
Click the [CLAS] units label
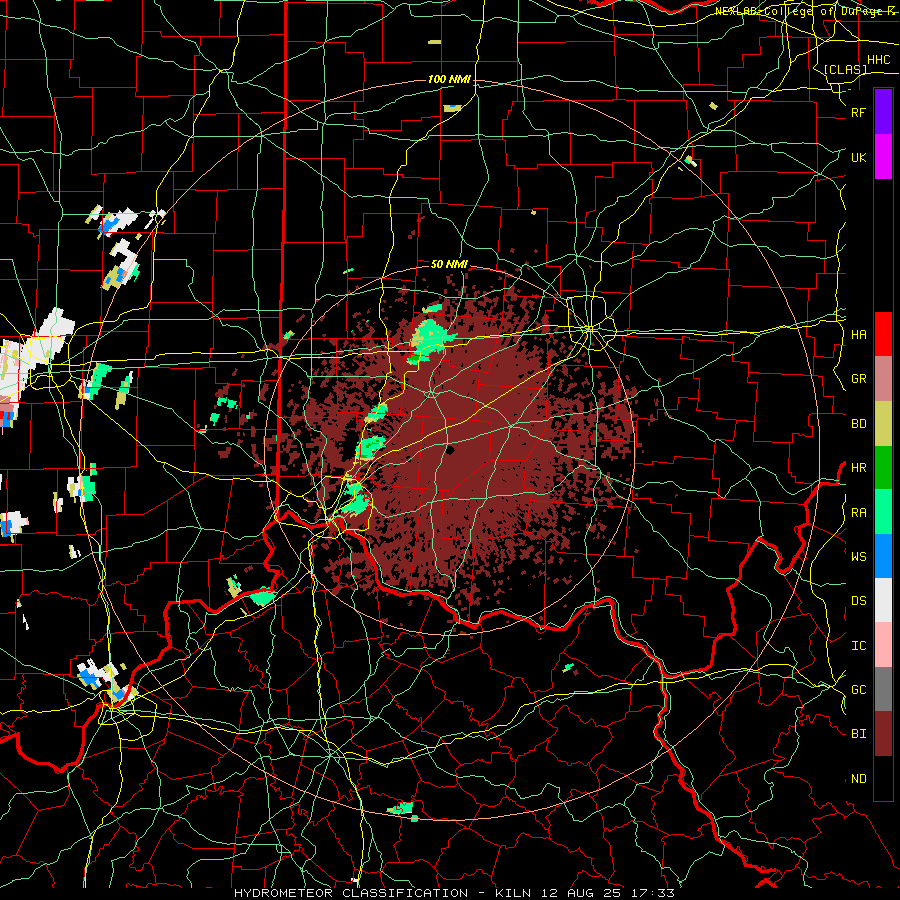pos(845,69)
